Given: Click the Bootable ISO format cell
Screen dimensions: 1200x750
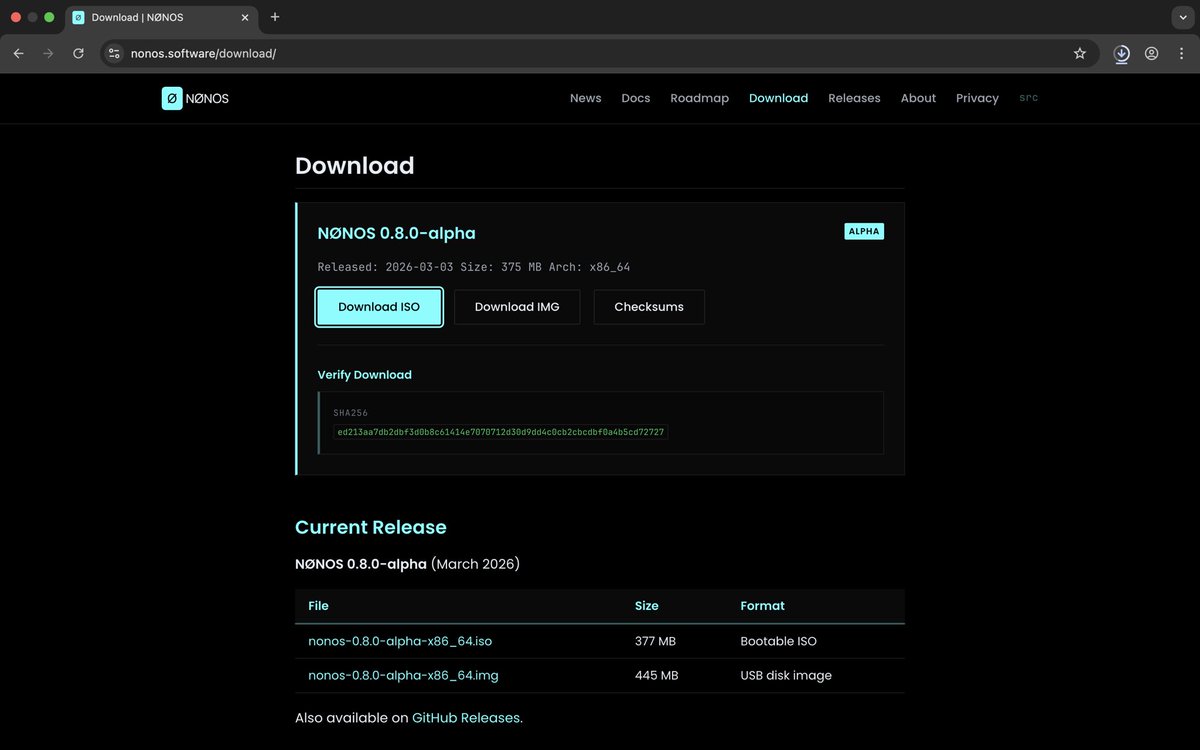Looking at the screenshot, I should point(779,641).
